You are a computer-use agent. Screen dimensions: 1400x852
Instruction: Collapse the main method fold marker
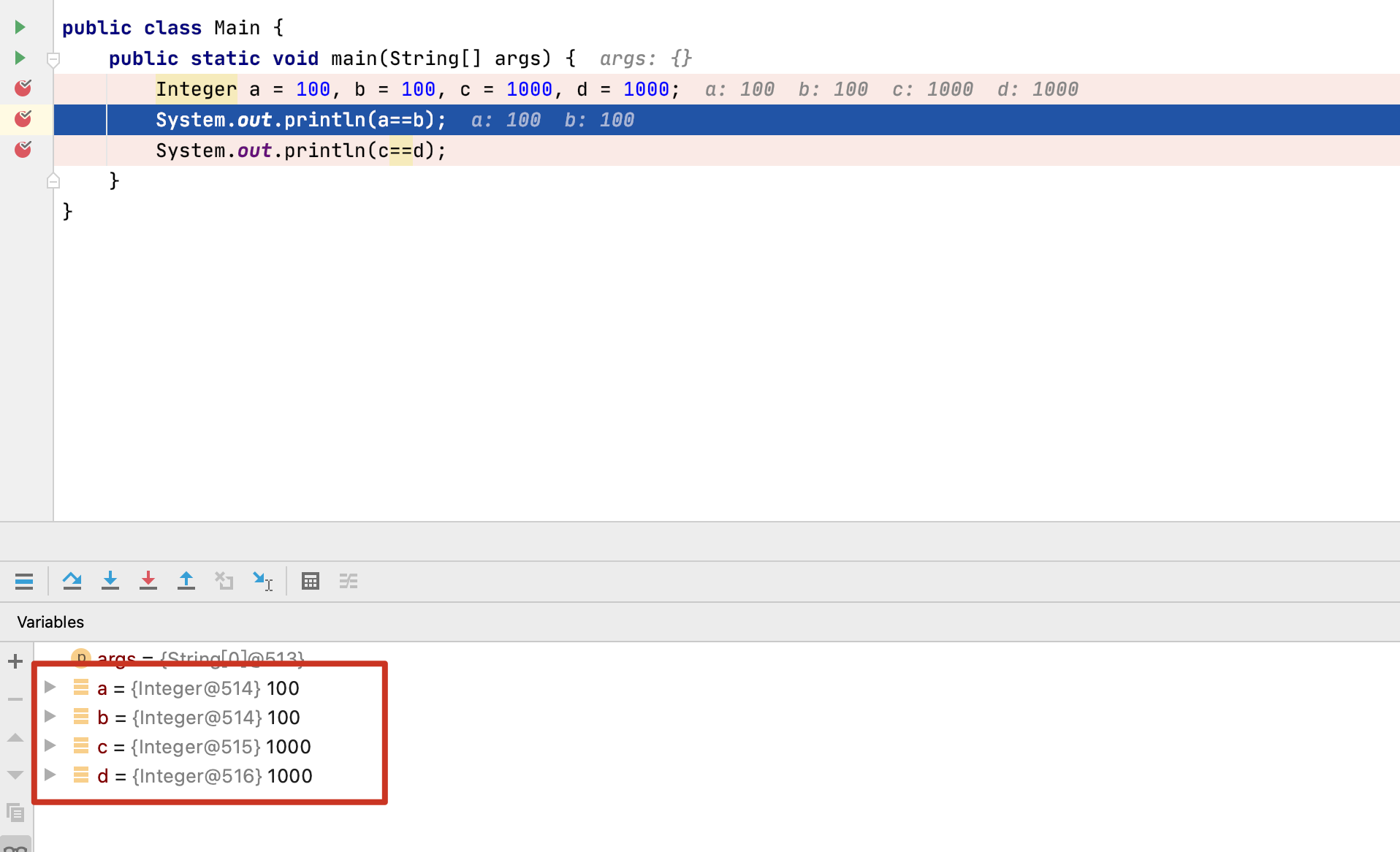53,59
